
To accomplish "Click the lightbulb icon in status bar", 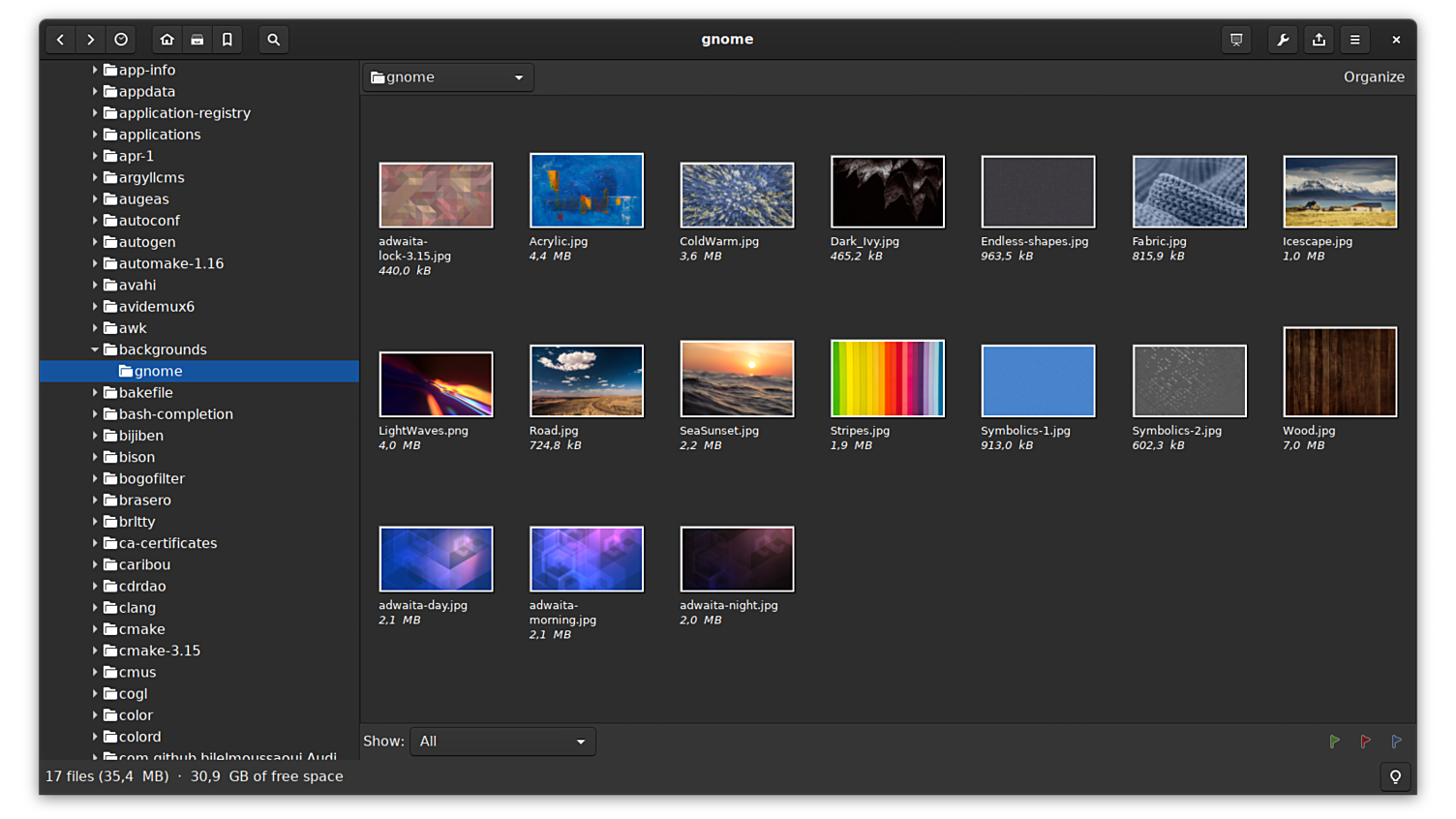I will tap(1395, 776).
